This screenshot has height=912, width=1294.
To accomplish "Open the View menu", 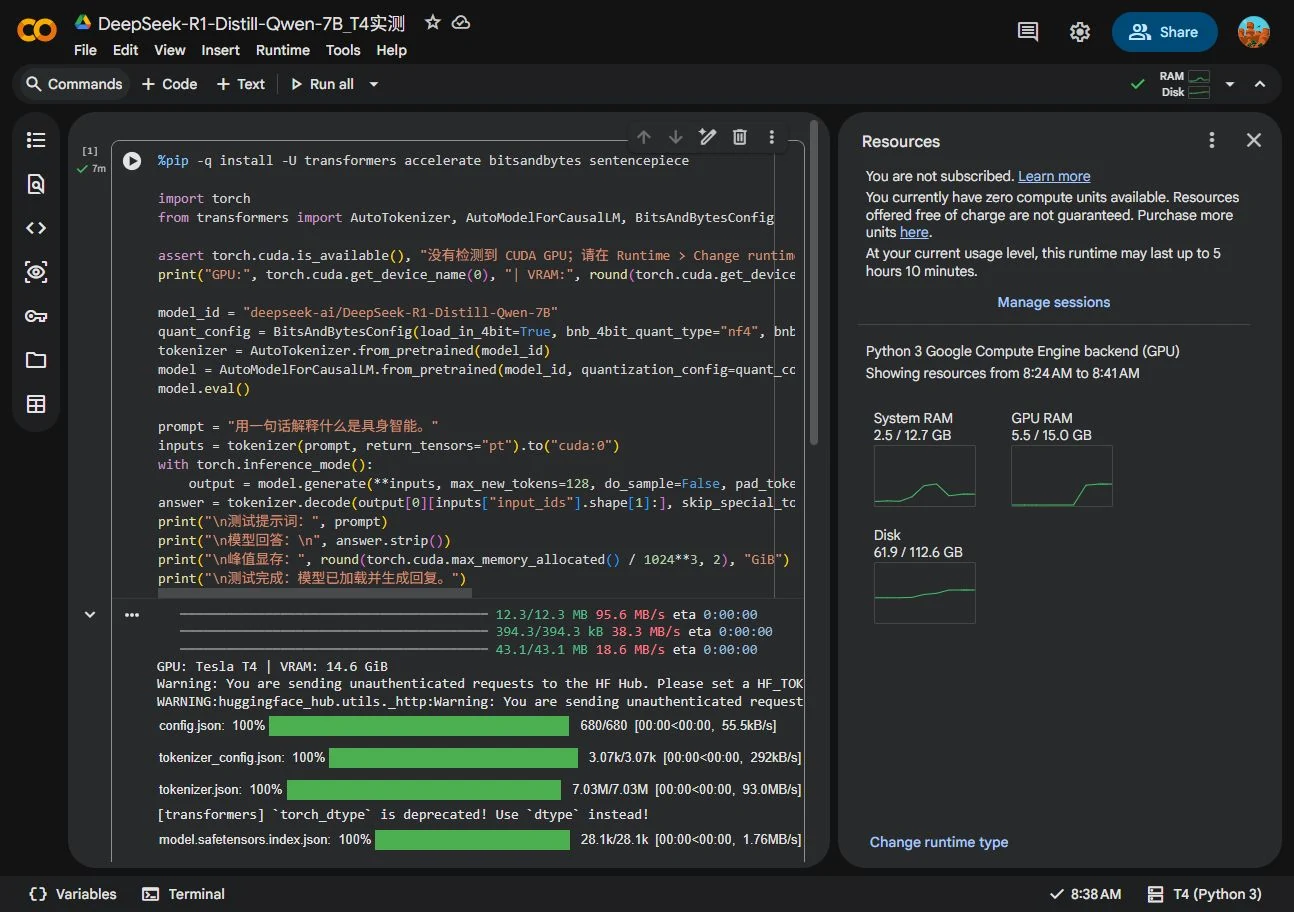I will point(170,50).
